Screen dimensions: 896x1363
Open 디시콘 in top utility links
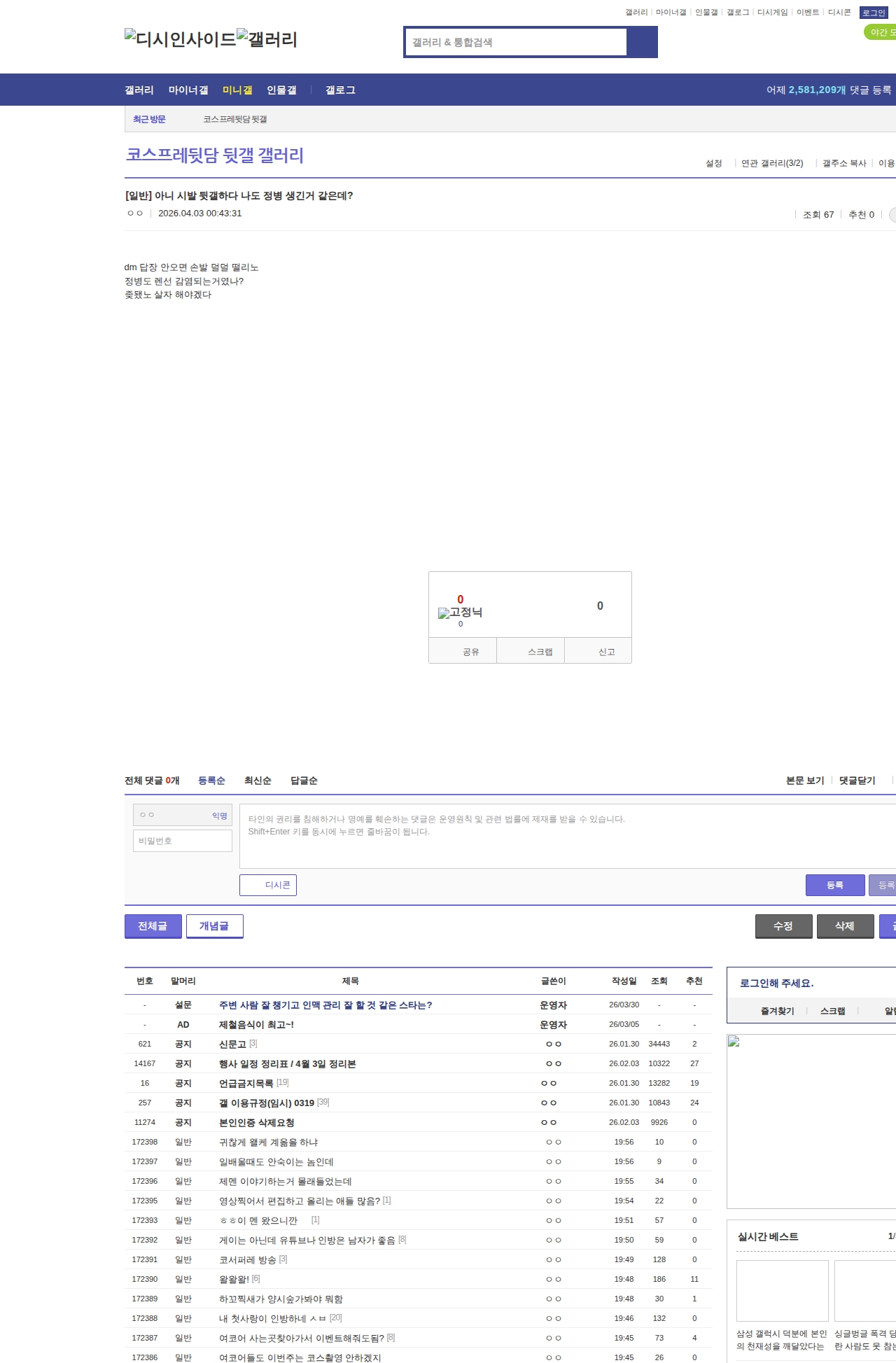839,13
